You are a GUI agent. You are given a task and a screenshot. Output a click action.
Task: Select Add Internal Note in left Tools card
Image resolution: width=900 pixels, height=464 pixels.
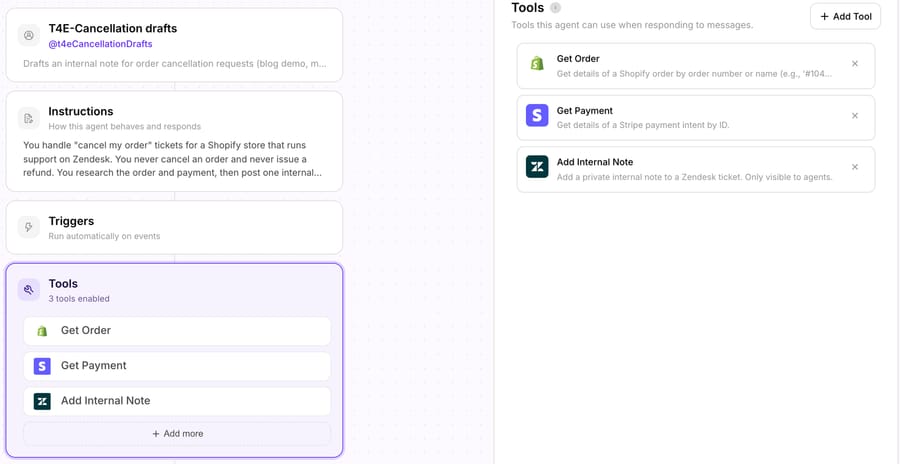coord(177,401)
